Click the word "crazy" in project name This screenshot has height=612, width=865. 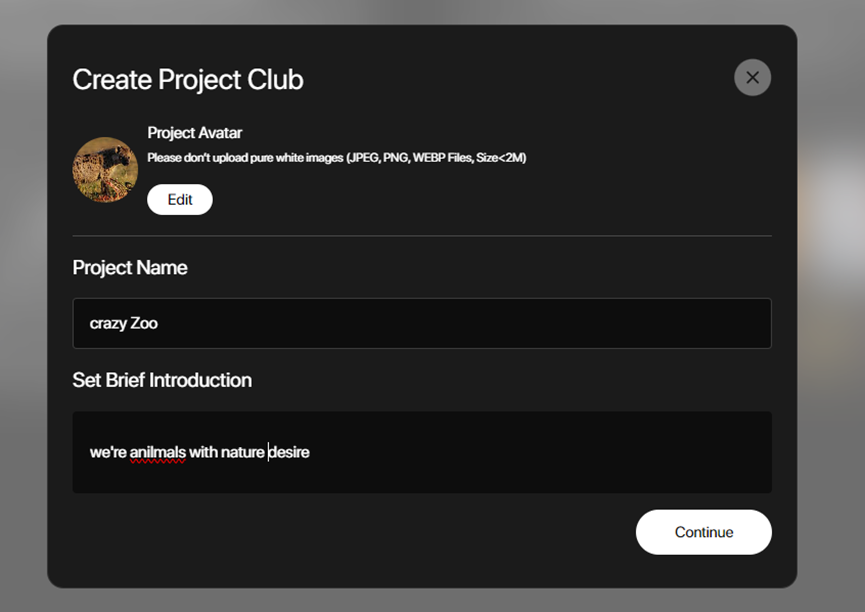pos(108,323)
